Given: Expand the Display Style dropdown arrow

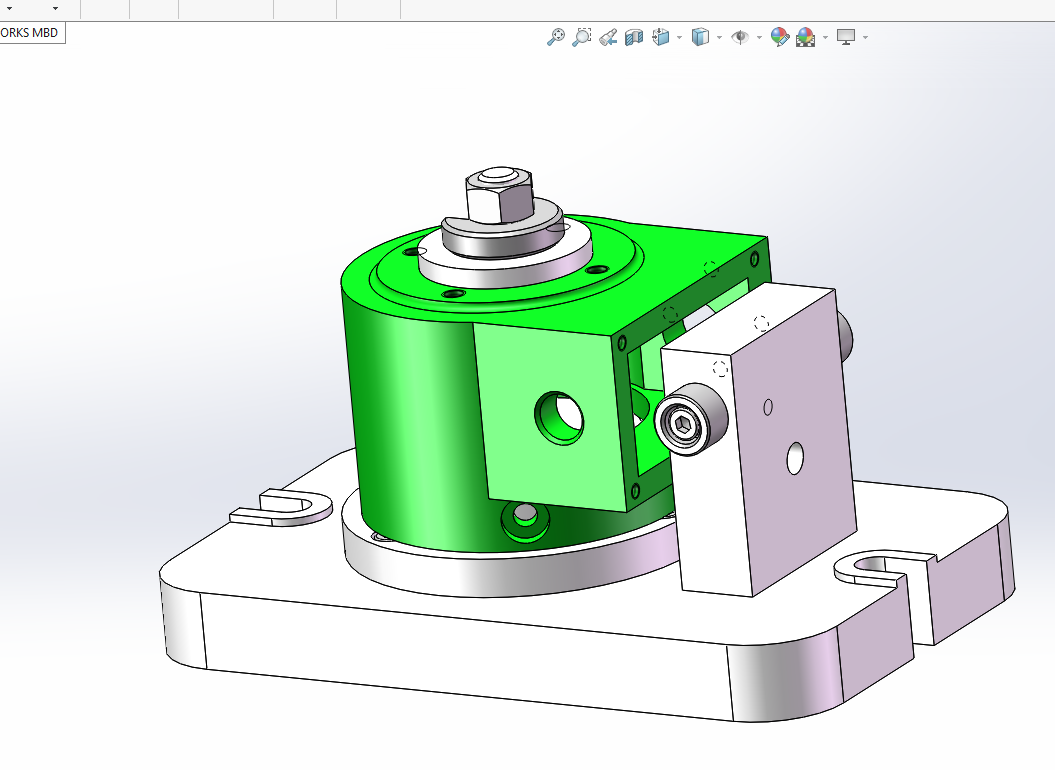Looking at the screenshot, I should click(719, 38).
